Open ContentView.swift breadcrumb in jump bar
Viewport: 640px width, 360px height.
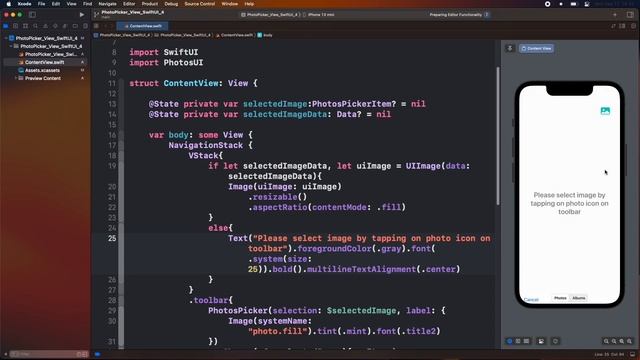(x=234, y=35)
